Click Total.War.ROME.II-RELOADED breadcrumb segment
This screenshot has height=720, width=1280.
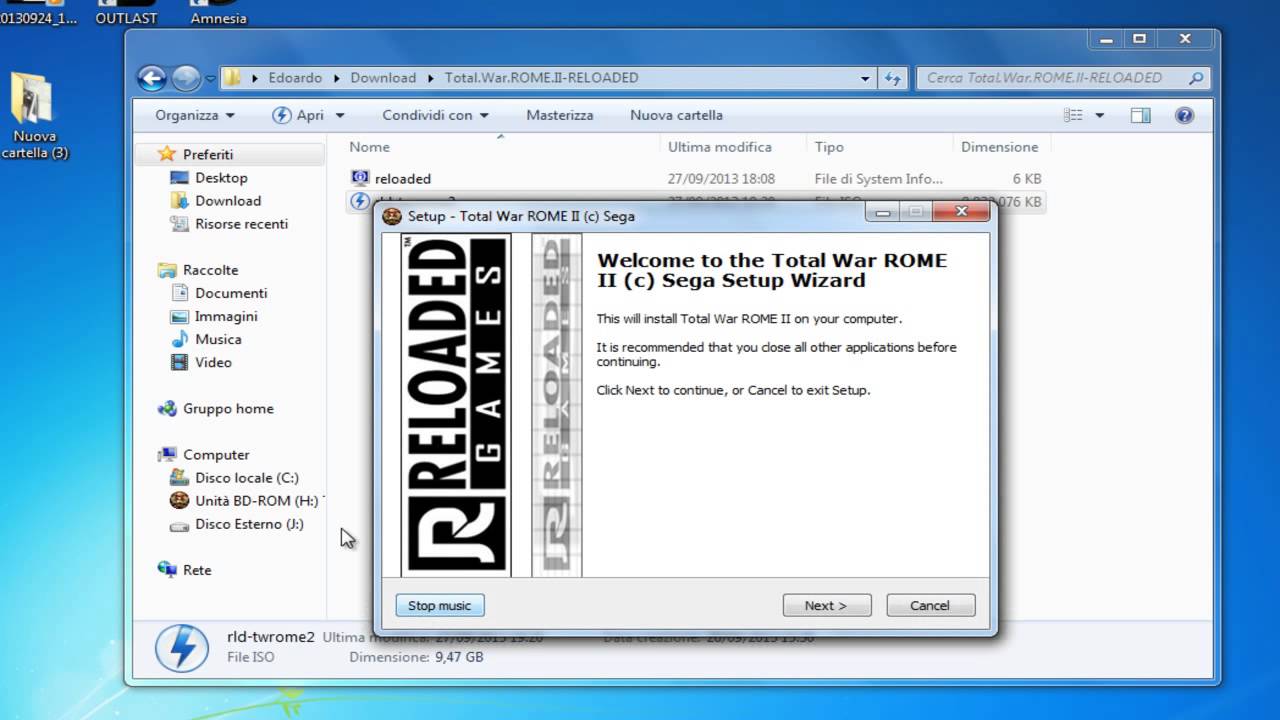point(541,78)
